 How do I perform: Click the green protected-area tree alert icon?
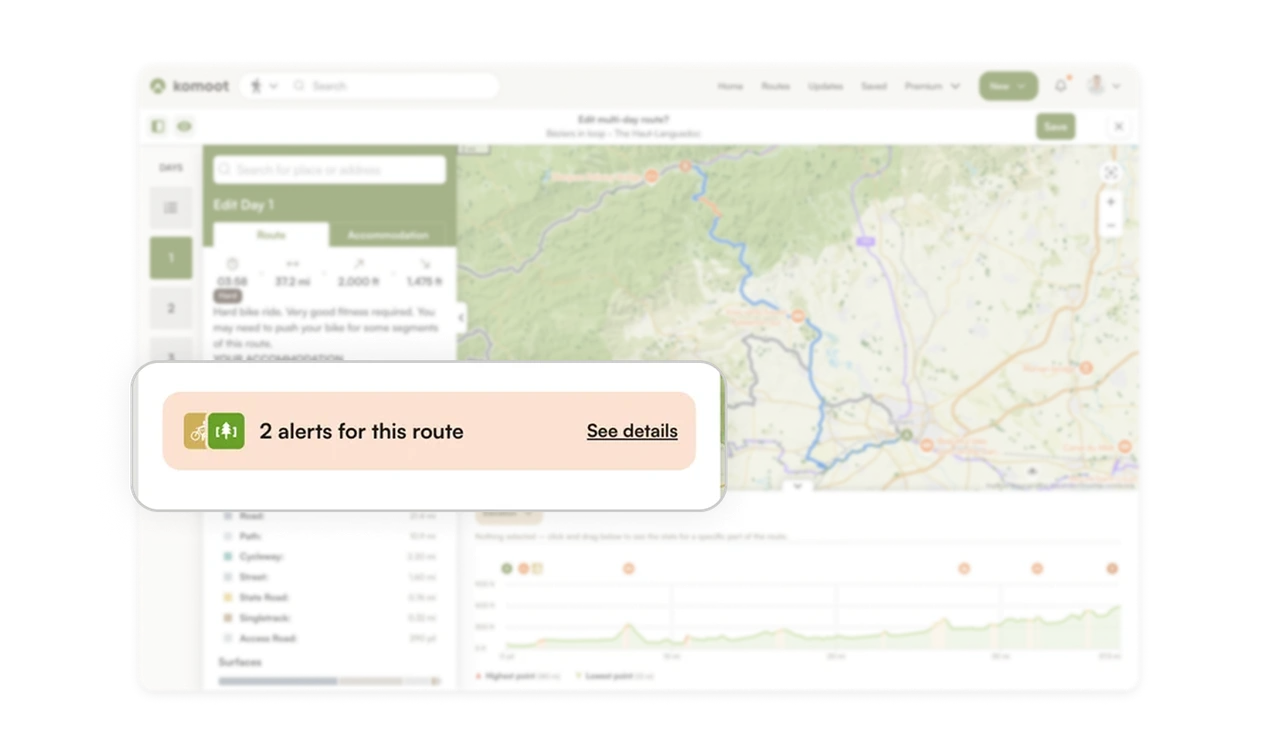[227, 431]
